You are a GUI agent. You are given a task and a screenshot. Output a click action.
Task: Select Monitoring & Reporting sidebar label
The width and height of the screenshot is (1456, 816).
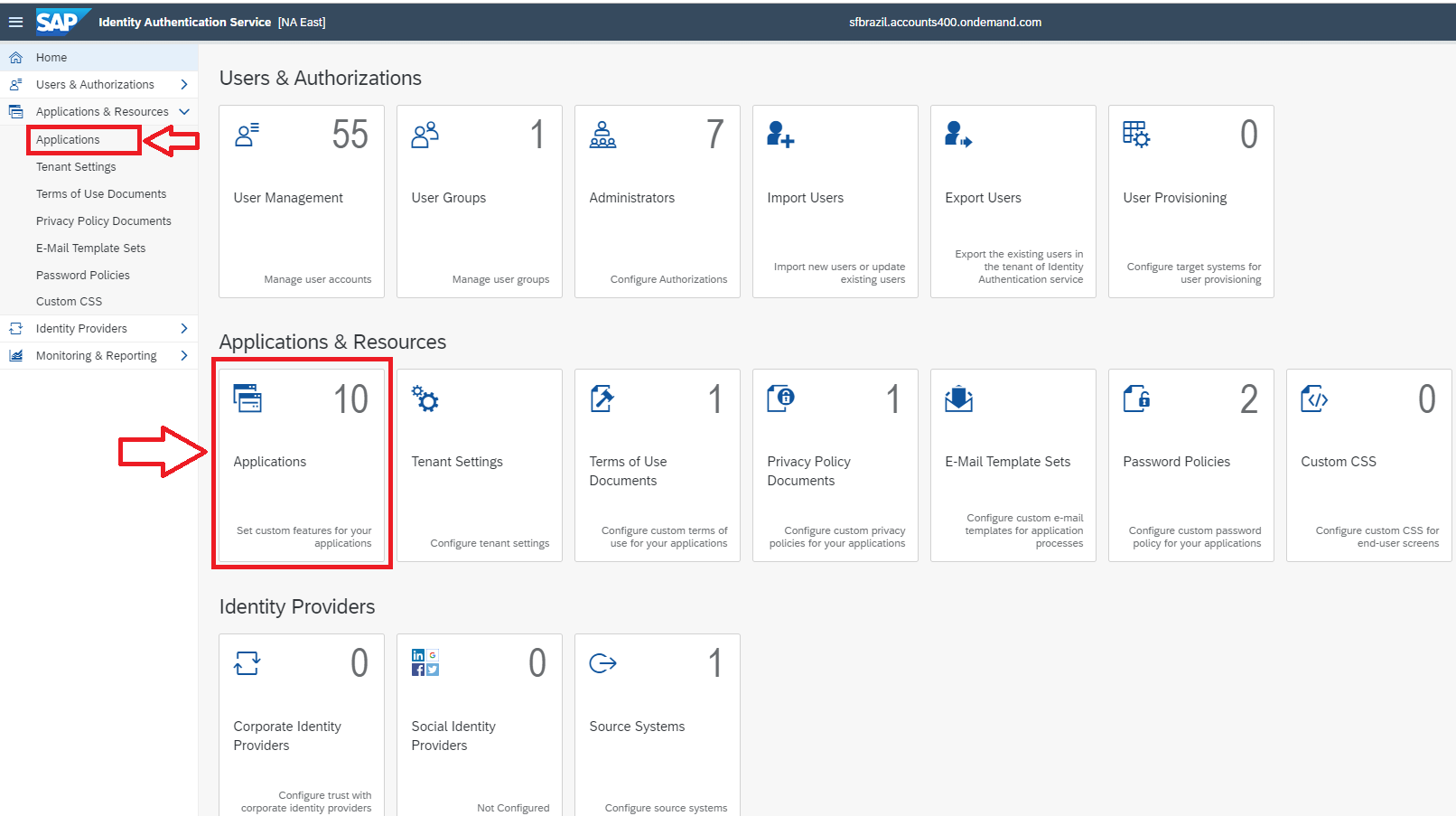tap(97, 355)
